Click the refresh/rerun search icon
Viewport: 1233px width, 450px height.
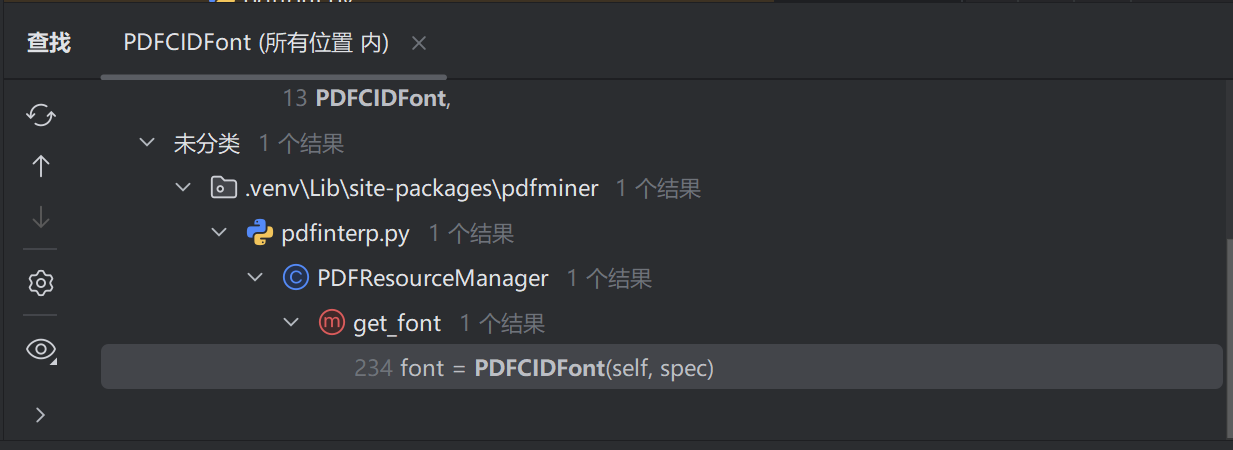coord(41,114)
